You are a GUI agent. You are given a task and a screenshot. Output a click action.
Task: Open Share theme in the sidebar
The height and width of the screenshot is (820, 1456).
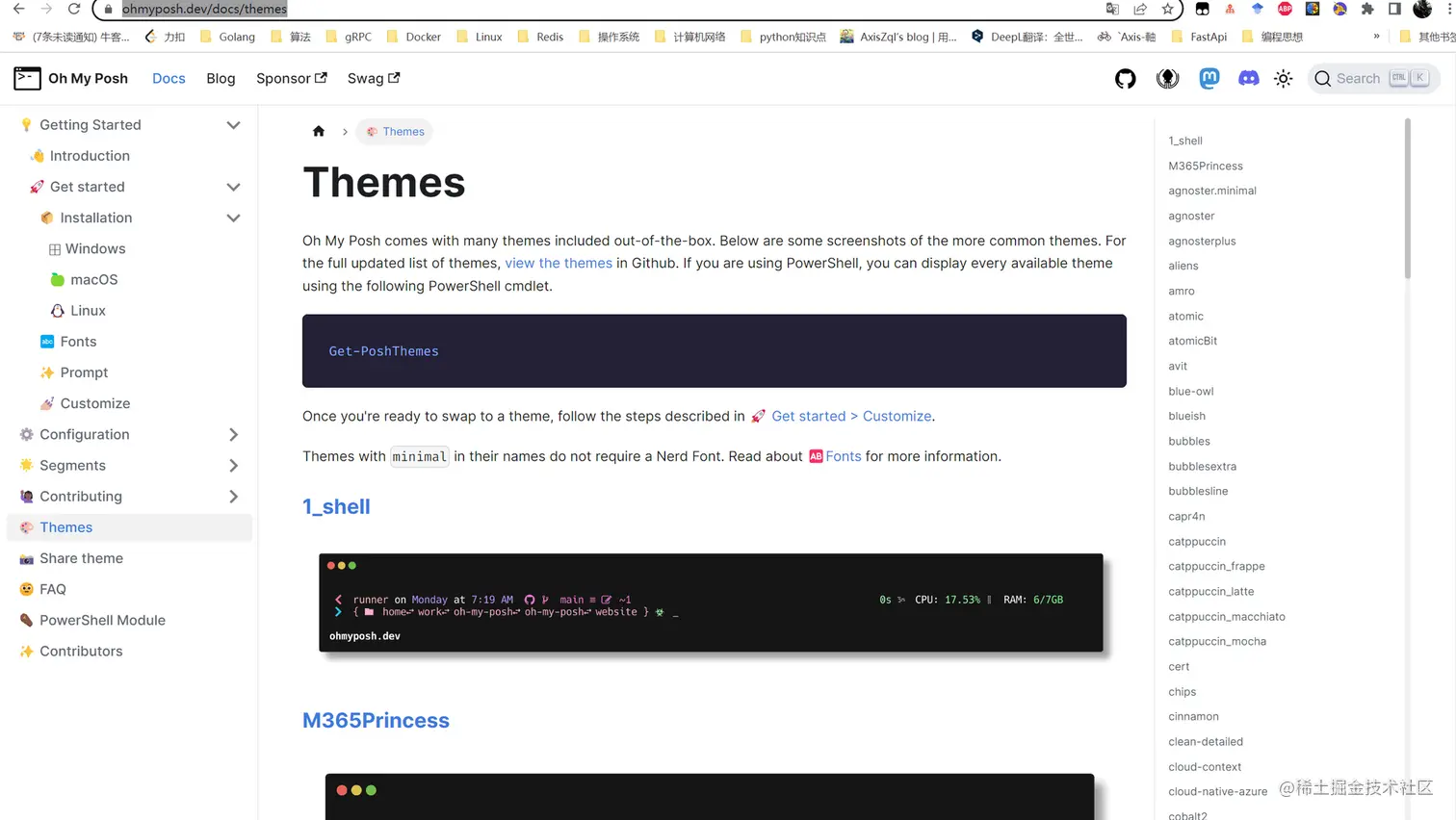click(x=81, y=558)
